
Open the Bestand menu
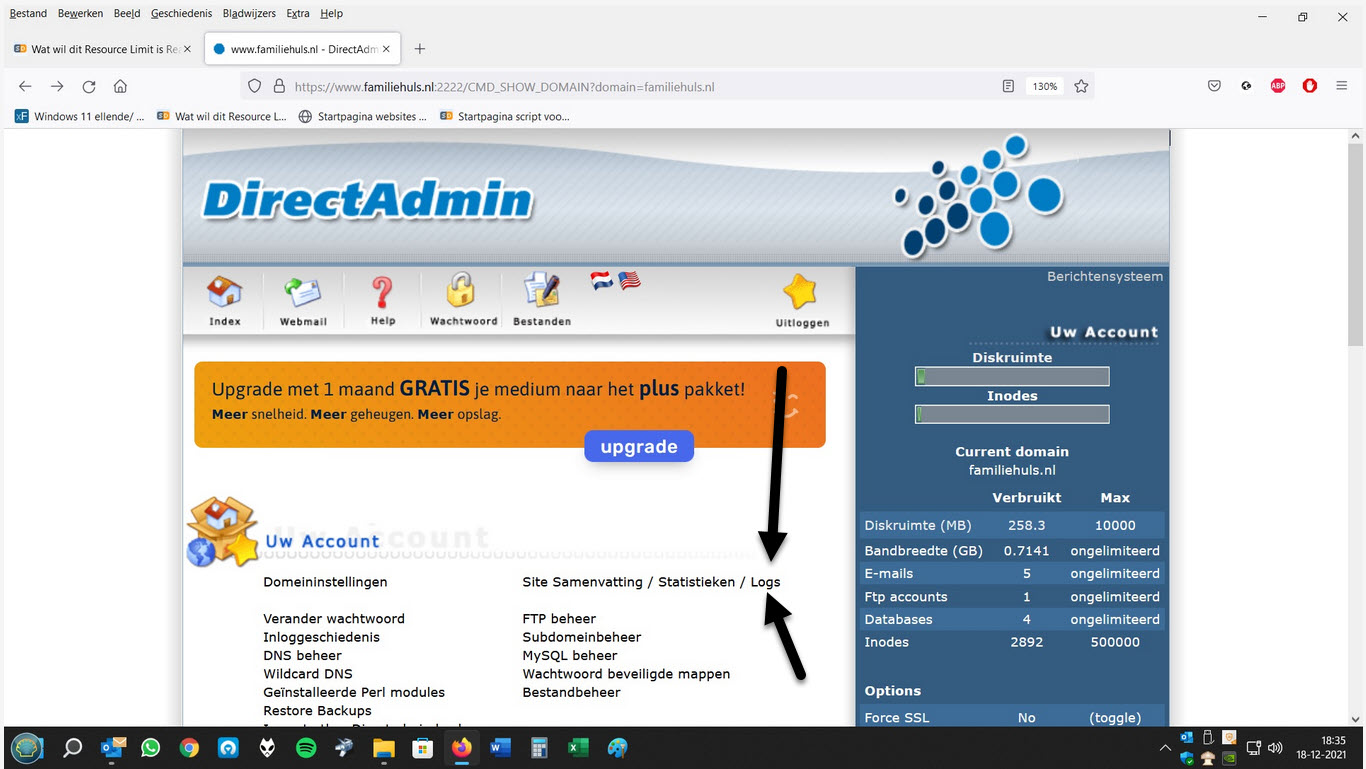28,13
